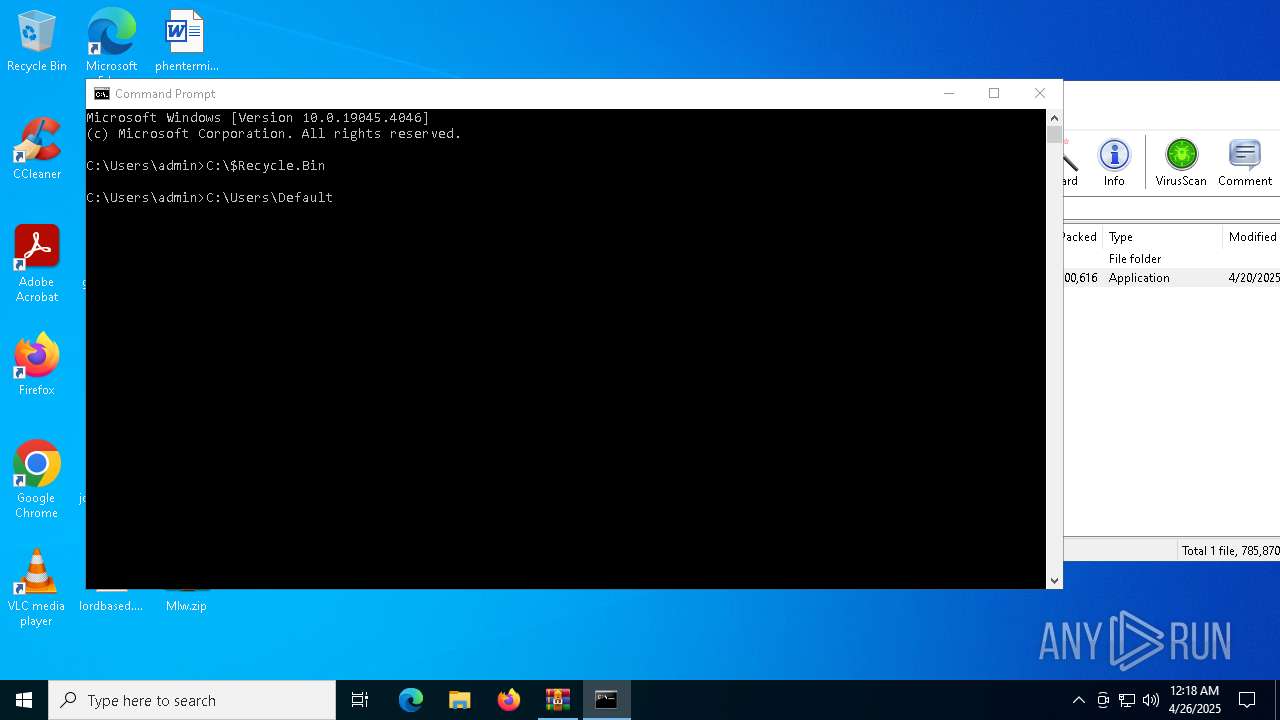The height and width of the screenshot is (720, 1280).
Task: Click WinRAR status text Total 1 file
Action: (1230, 551)
